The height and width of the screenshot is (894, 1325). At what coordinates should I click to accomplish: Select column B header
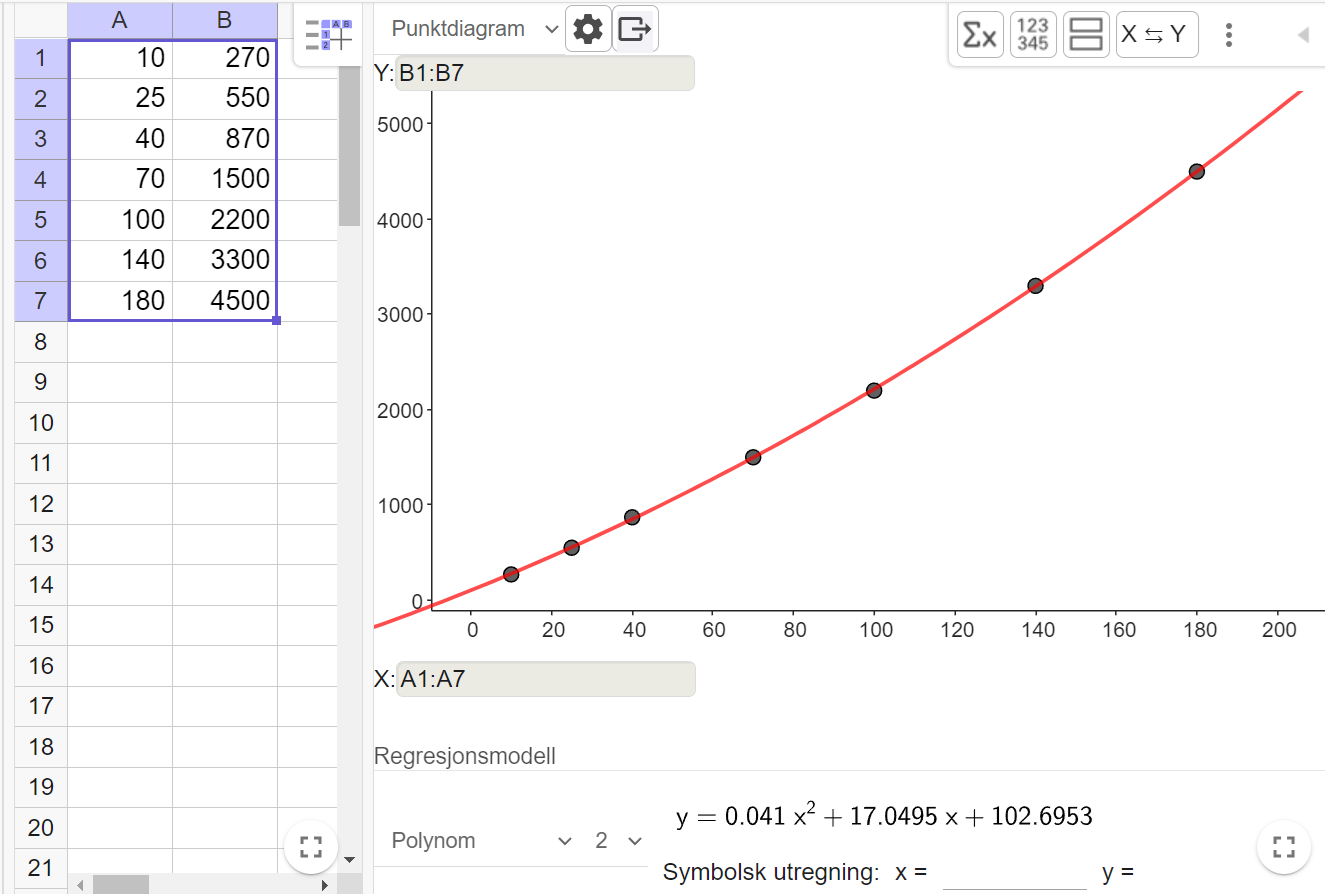(x=224, y=20)
